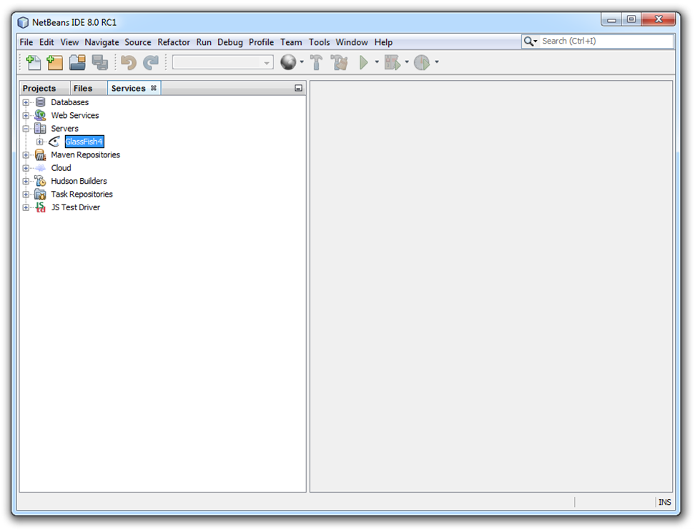Click the Profile Project toolbar icon

click(421, 62)
